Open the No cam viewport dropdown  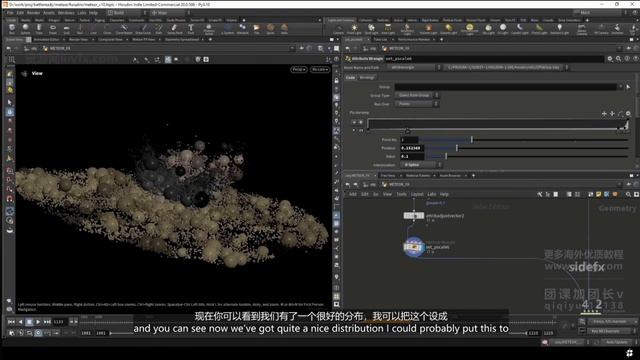tap(320, 69)
